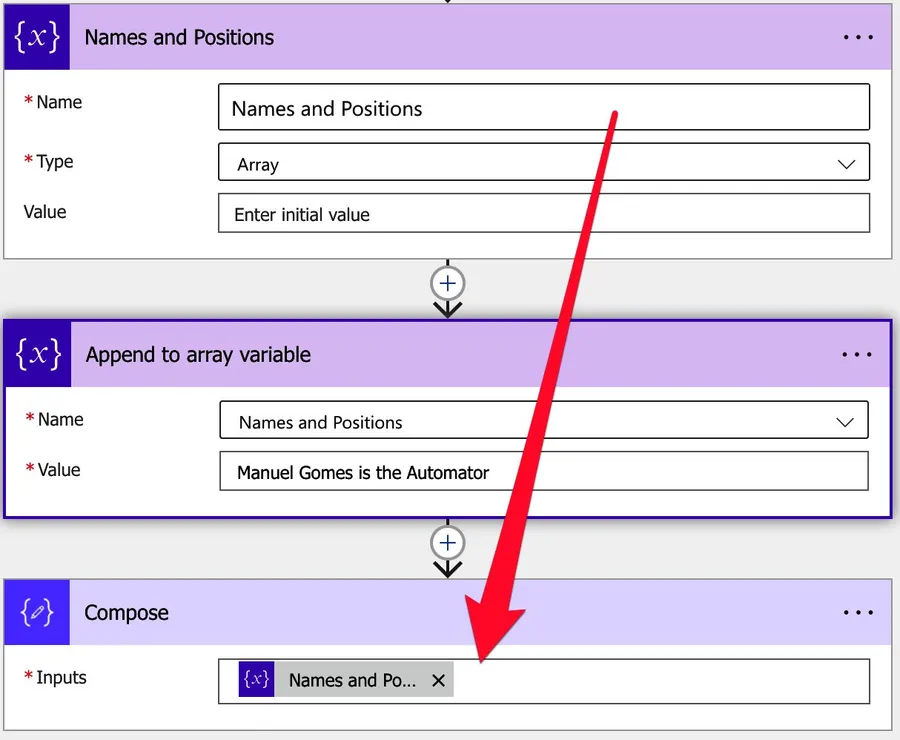Click the Enter initial value field
The width and height of the screenshot is (900, 740).
[x=543, y=214]
